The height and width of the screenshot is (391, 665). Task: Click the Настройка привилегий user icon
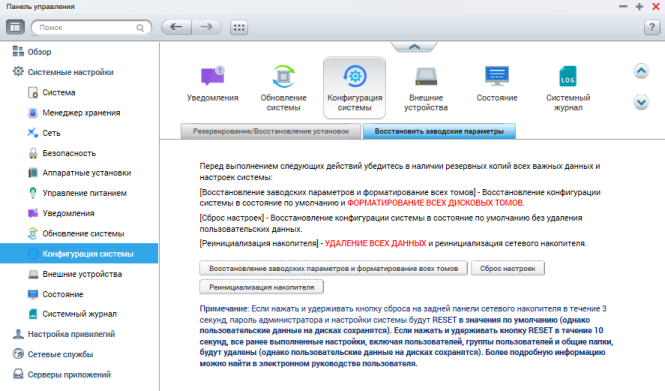(18, 334)
